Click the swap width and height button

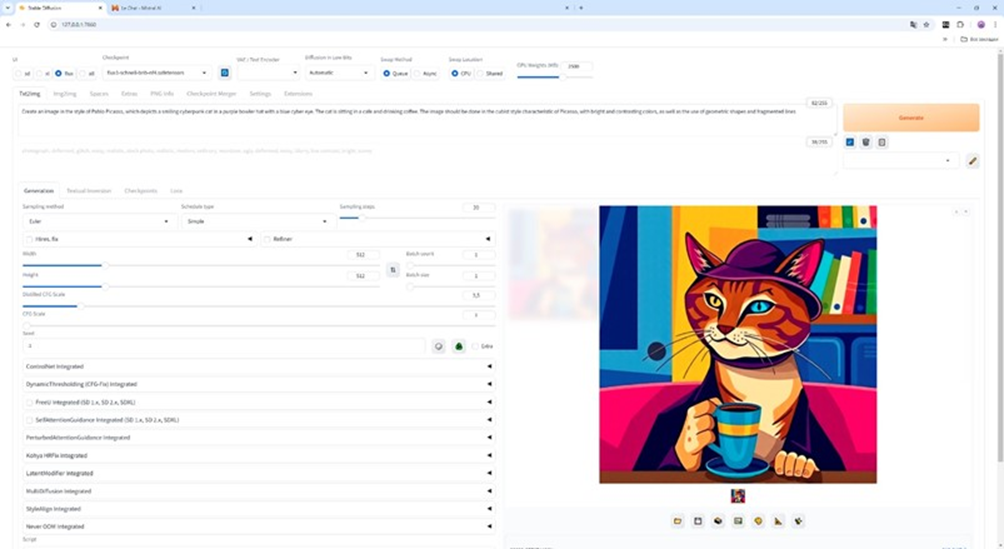pos(393,269)
